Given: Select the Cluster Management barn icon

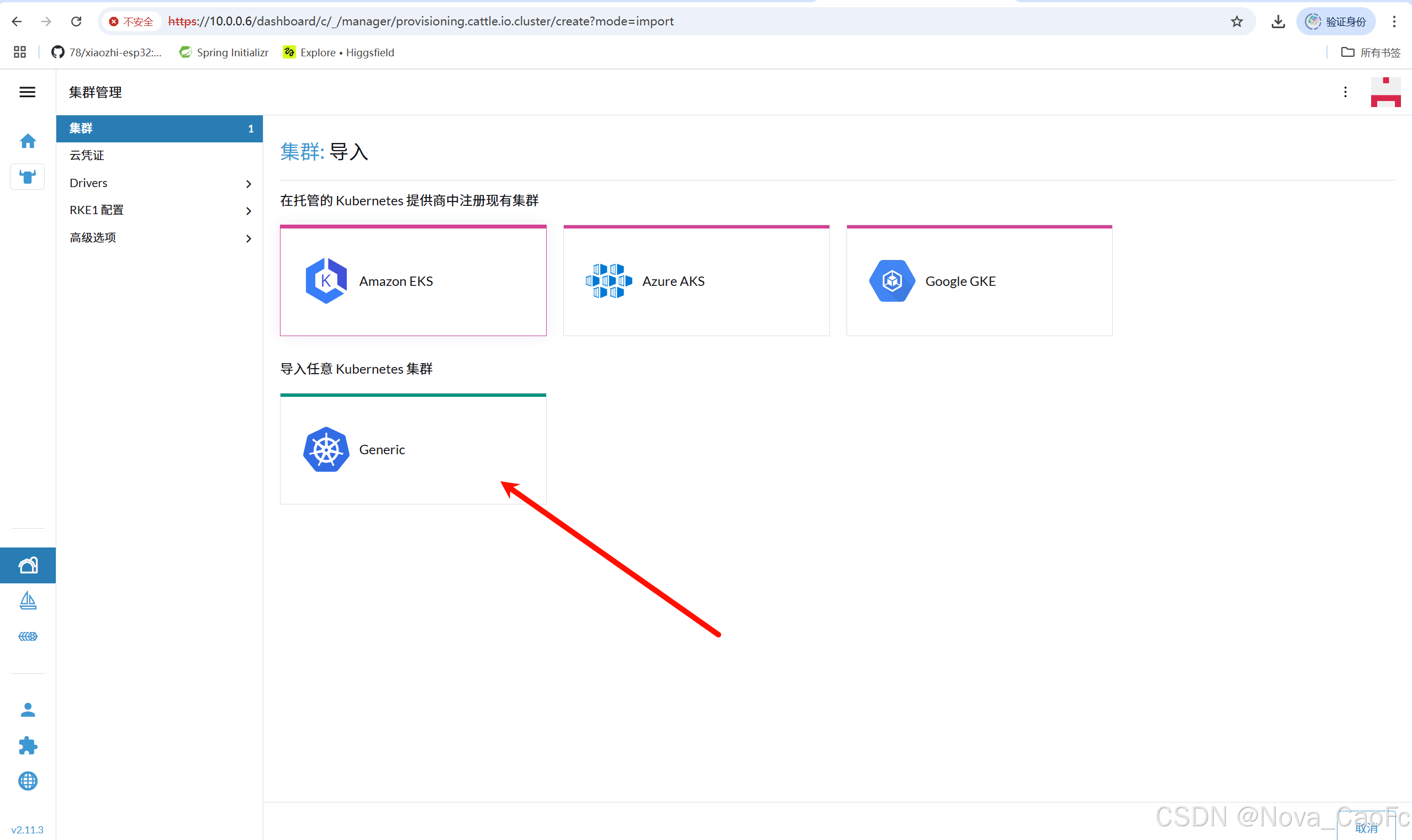Looking at the screenshot, I should [28, 565].
